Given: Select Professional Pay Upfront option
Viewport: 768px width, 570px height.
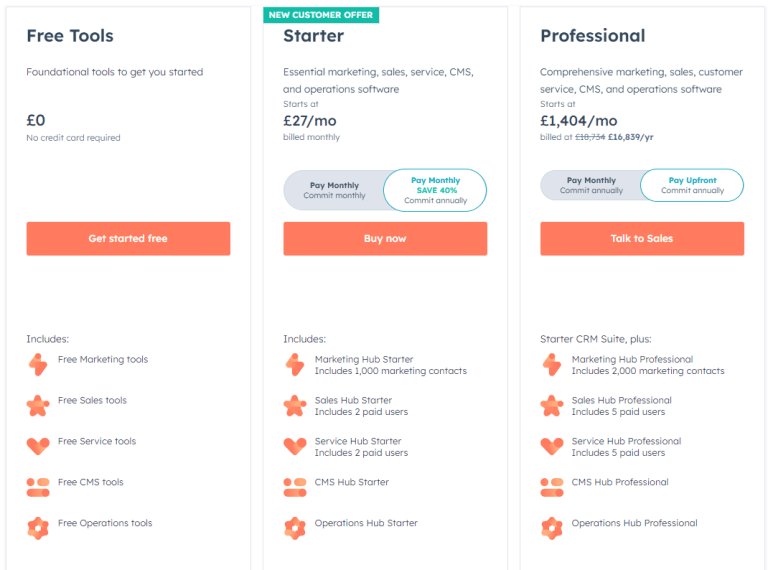Looking at the screenshot, I should (x=692, y=185).
